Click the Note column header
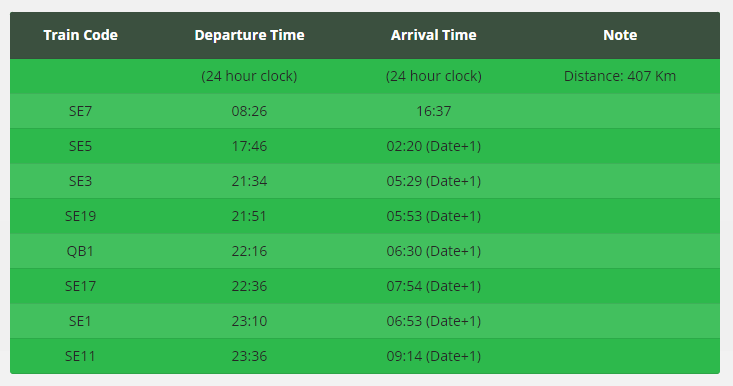The image size is (733, 386). (620, 35)
